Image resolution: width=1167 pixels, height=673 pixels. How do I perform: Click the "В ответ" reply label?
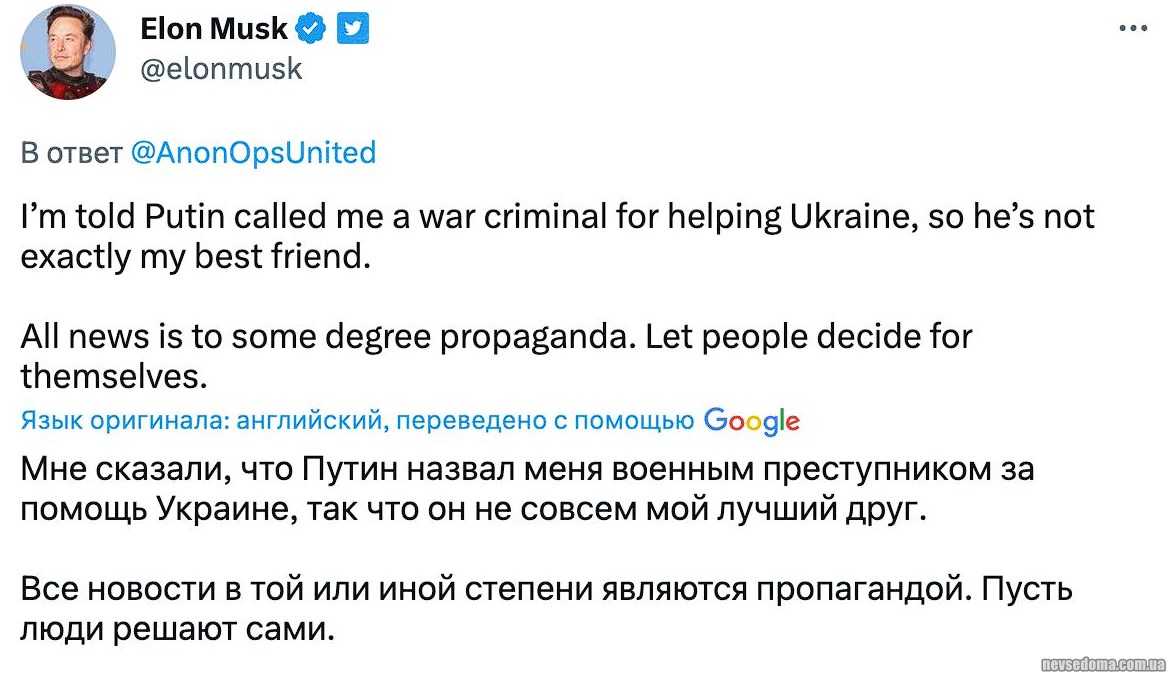coord(71,152)
